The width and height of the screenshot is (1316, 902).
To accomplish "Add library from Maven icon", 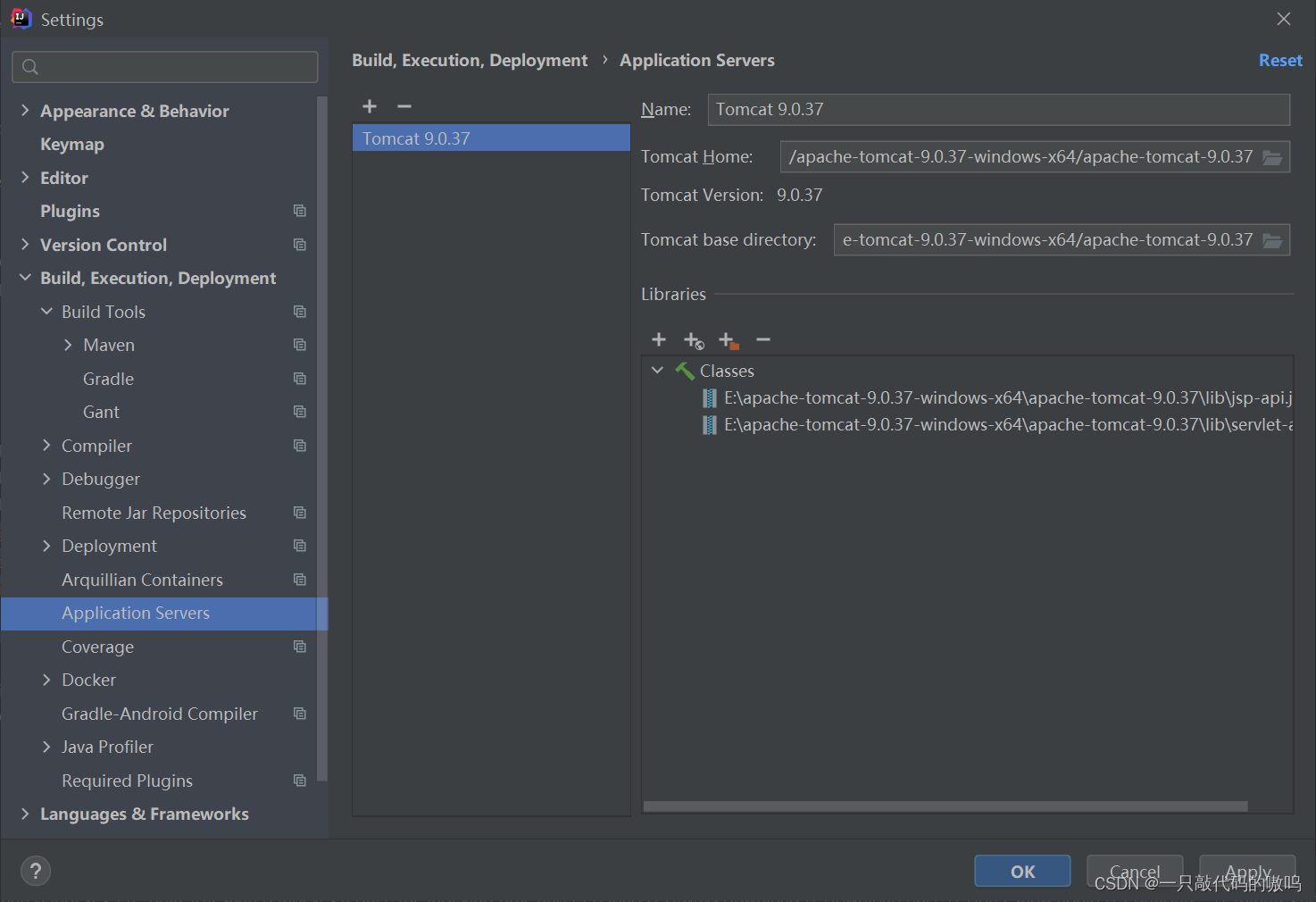I will click(x=694, y=340).
